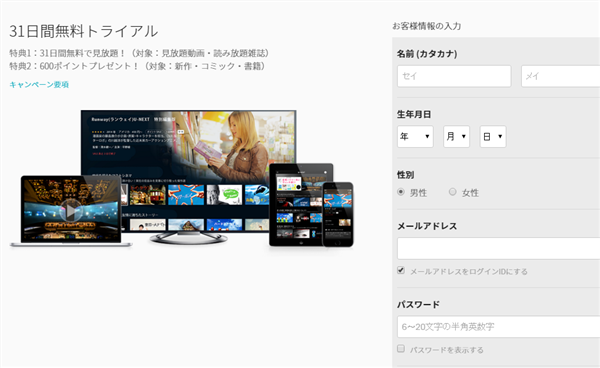Select the 男性 radio button
600x368 pixels.
tap(401, 192)
